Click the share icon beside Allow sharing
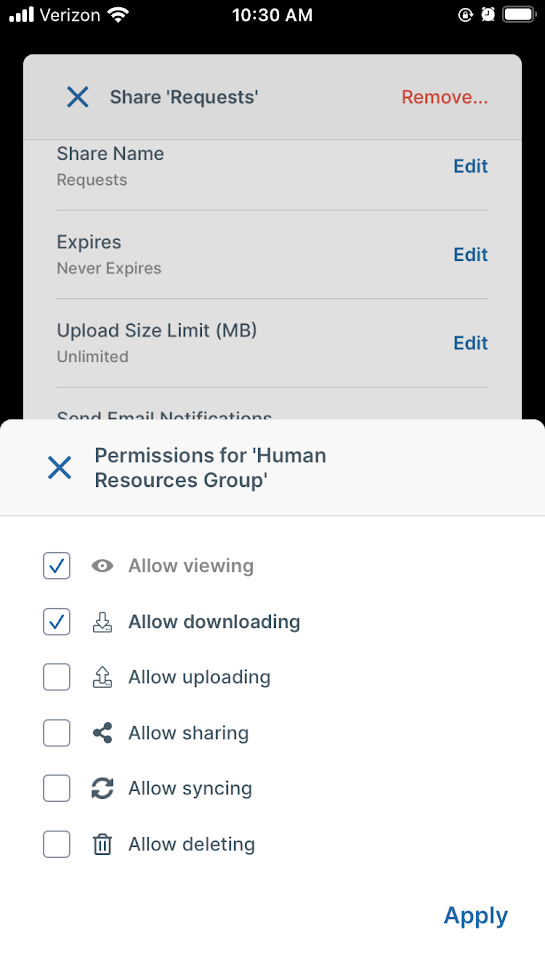 click(102, 733)
